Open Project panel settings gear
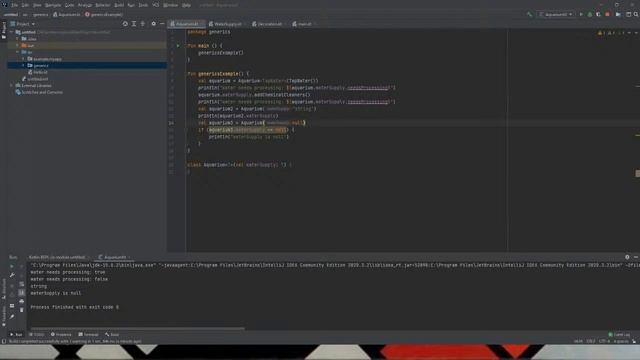Viewport: 640px width, 360px height. pos(153,24)
